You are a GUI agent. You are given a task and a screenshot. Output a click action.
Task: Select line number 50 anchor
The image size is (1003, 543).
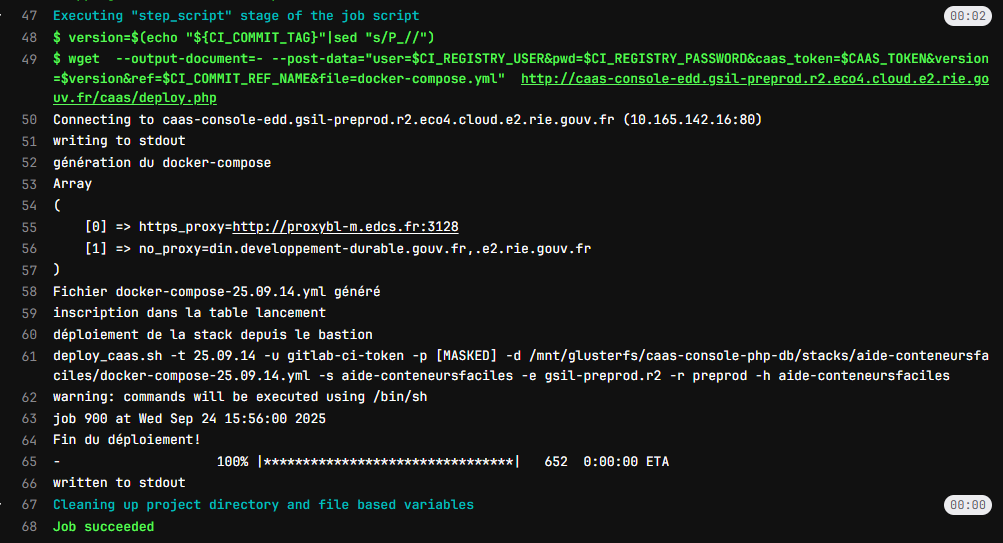(x=29, y=120)
